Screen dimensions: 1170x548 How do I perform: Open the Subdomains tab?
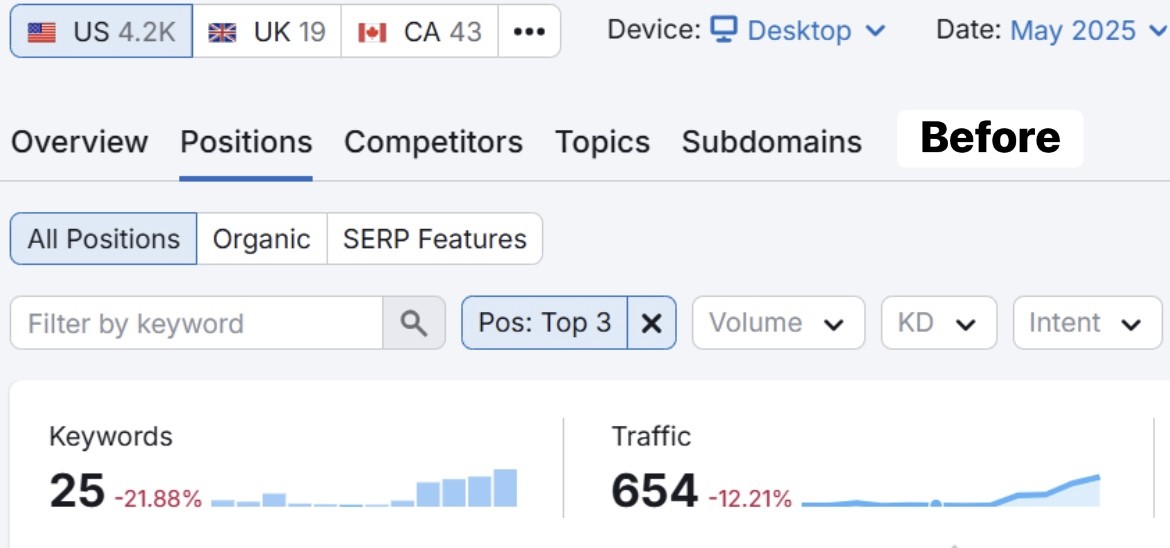tap(772, 141)
